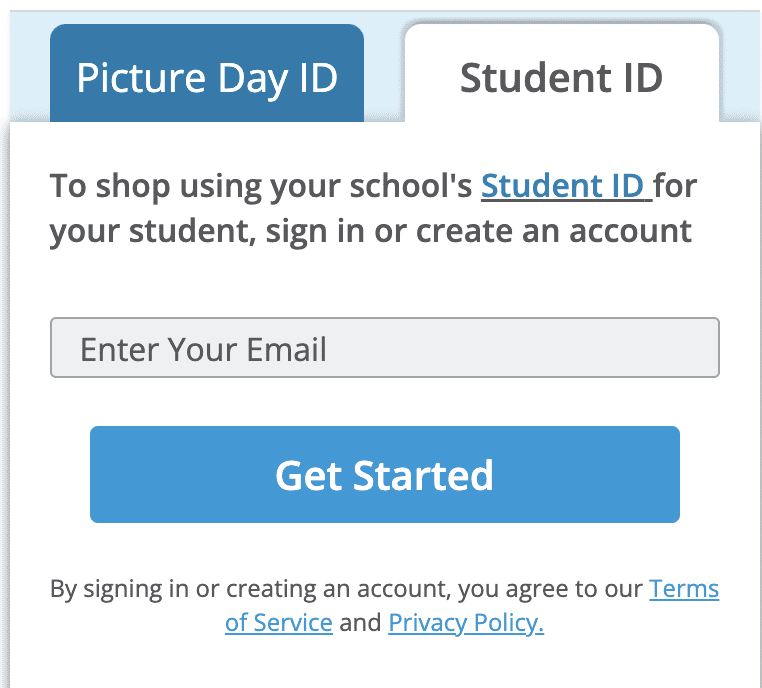762x688 pixels.
Task: Focus the email address text box
Action: click(385, 348)
